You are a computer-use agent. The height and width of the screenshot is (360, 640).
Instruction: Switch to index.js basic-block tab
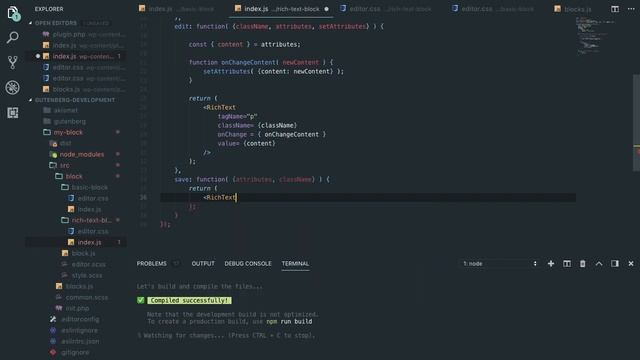[x=176, y=9]
